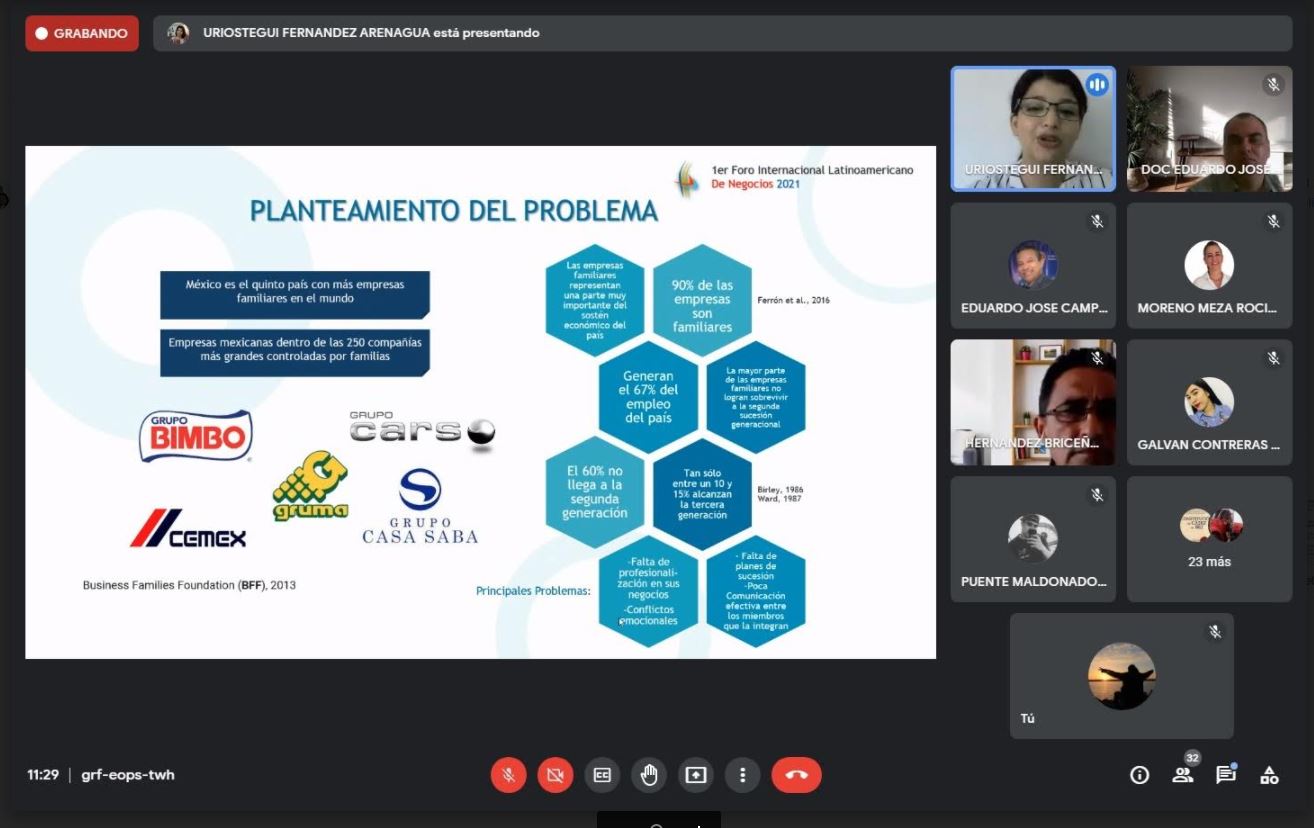Click the 'El 60% no llega' hexagon

tap(595, 491)
